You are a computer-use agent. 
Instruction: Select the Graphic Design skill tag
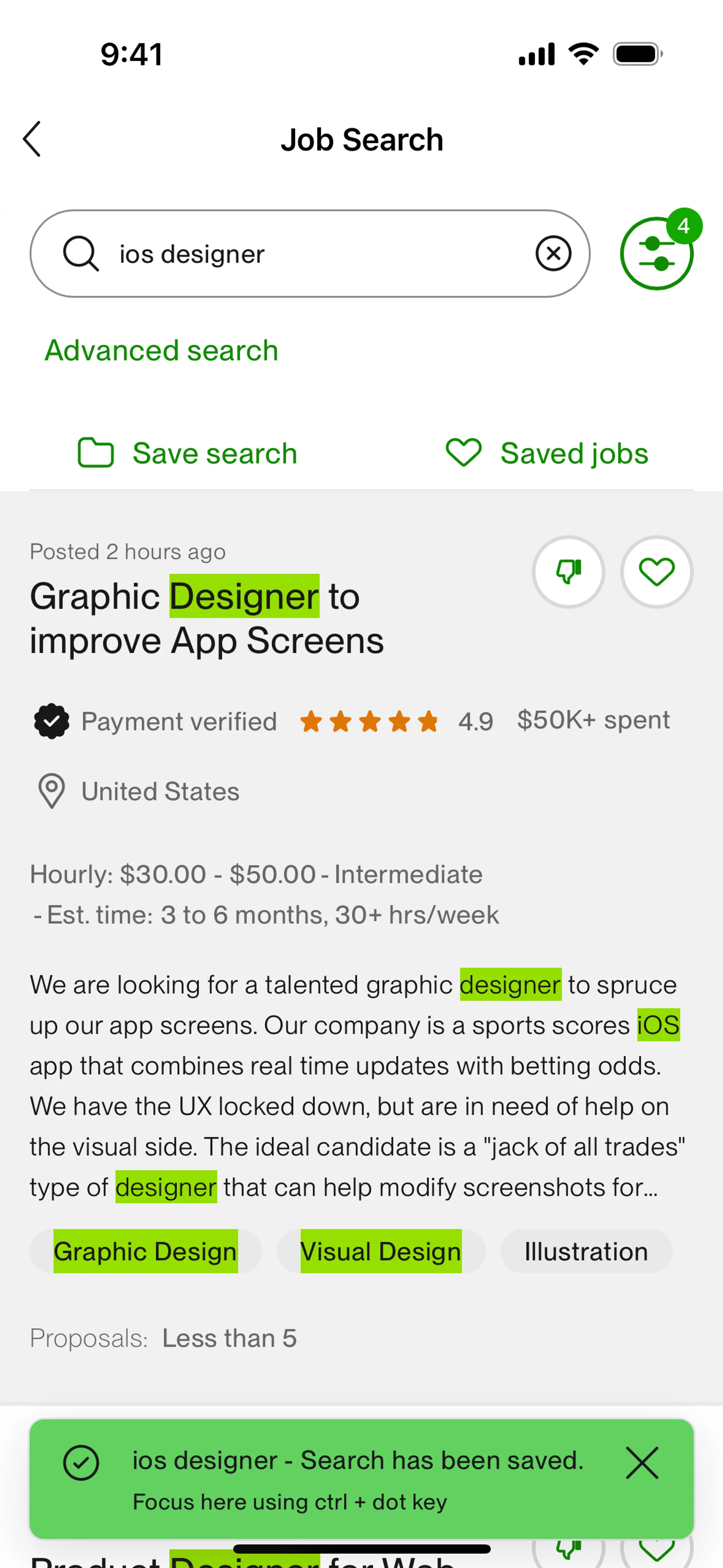[145, 1252]
